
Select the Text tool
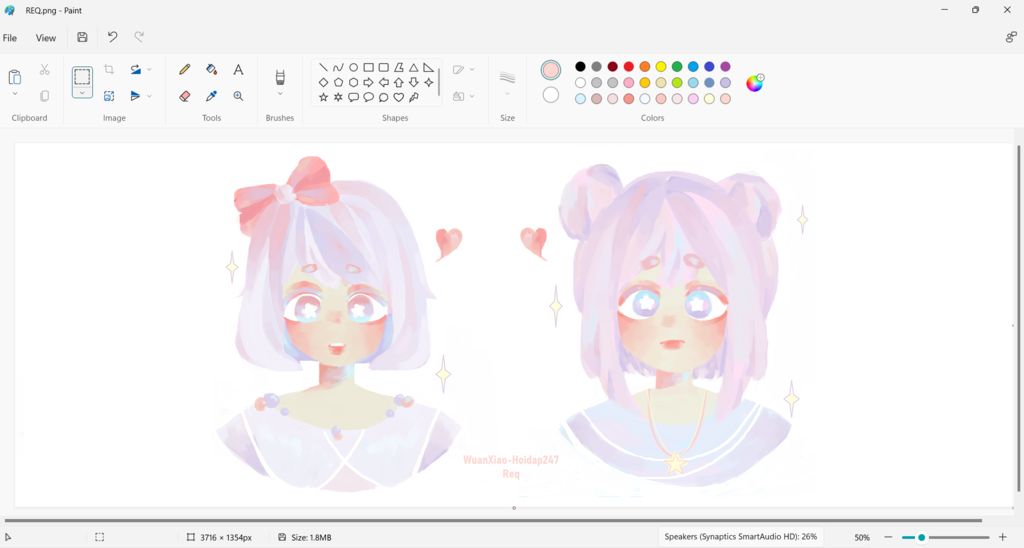click(x=238, y=69)
